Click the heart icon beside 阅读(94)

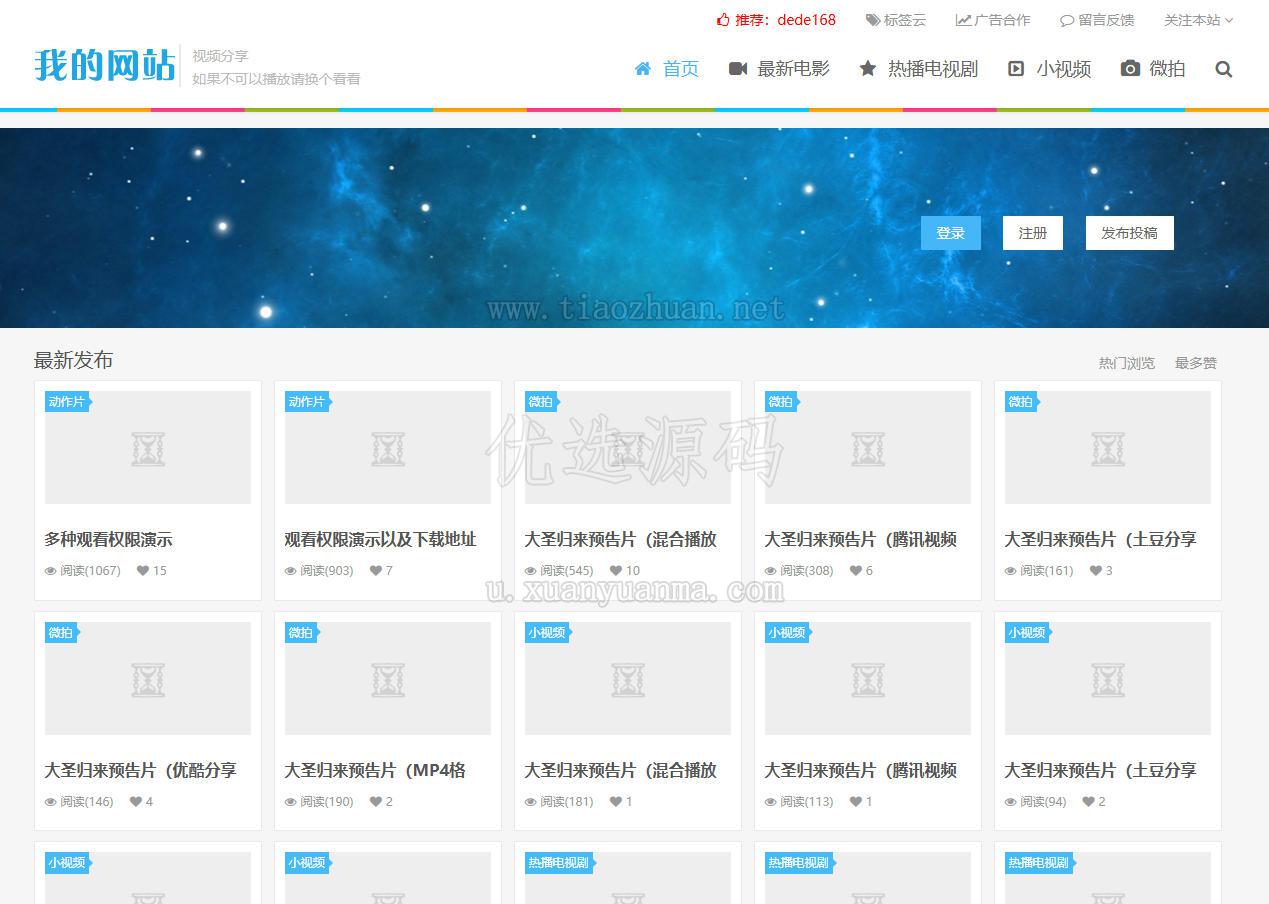1089,801
